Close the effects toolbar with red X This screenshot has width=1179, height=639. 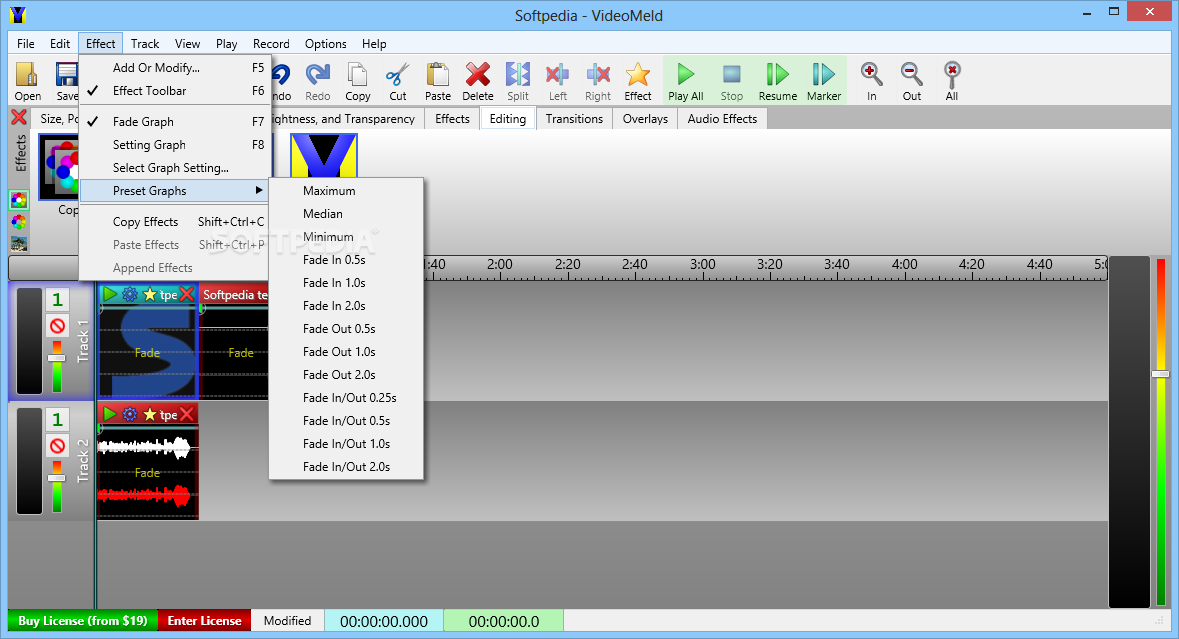click(x=19, y=117)
